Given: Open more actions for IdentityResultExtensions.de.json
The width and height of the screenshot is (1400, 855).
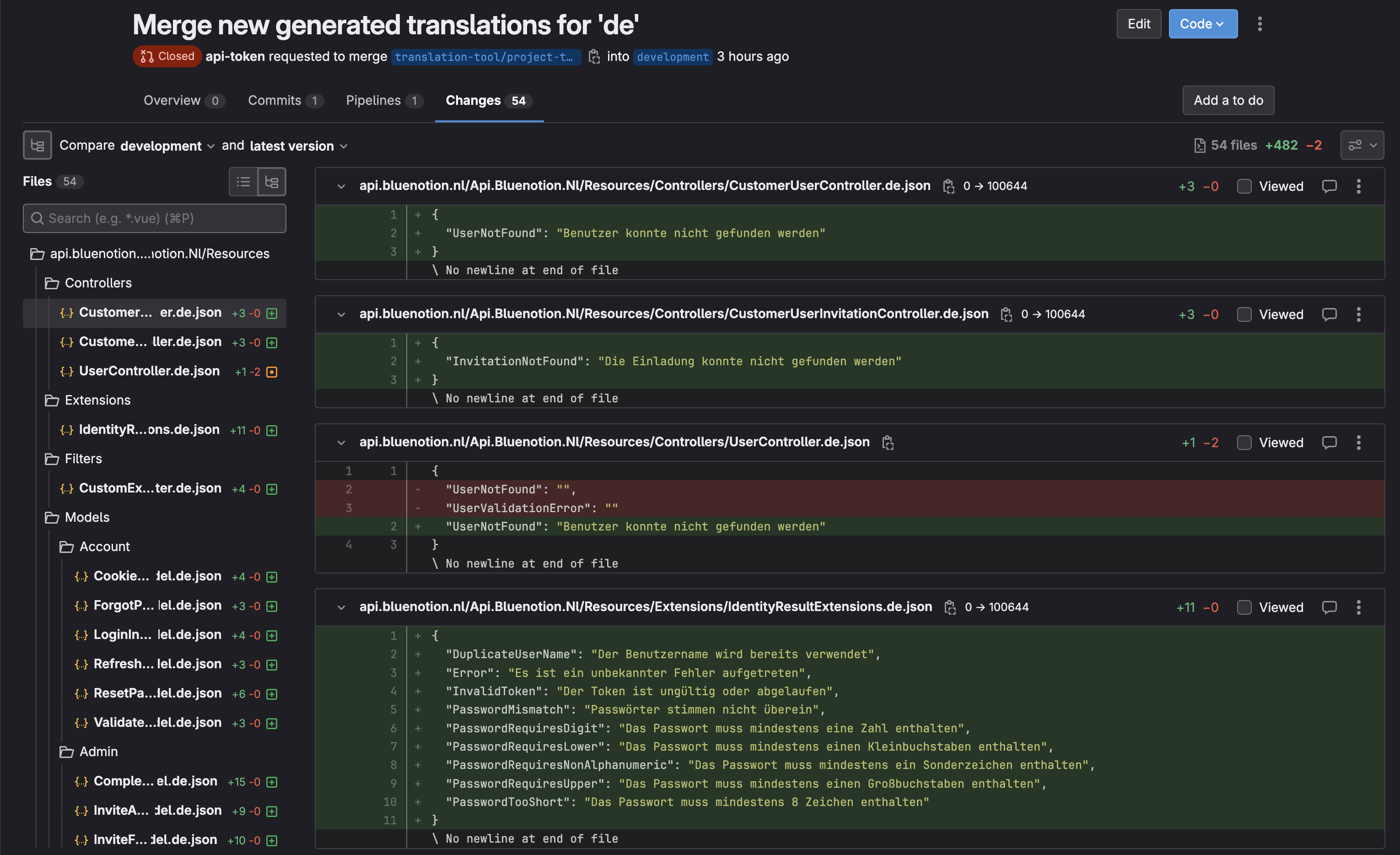Looking at the screenshot, I should coord(1358,607).
